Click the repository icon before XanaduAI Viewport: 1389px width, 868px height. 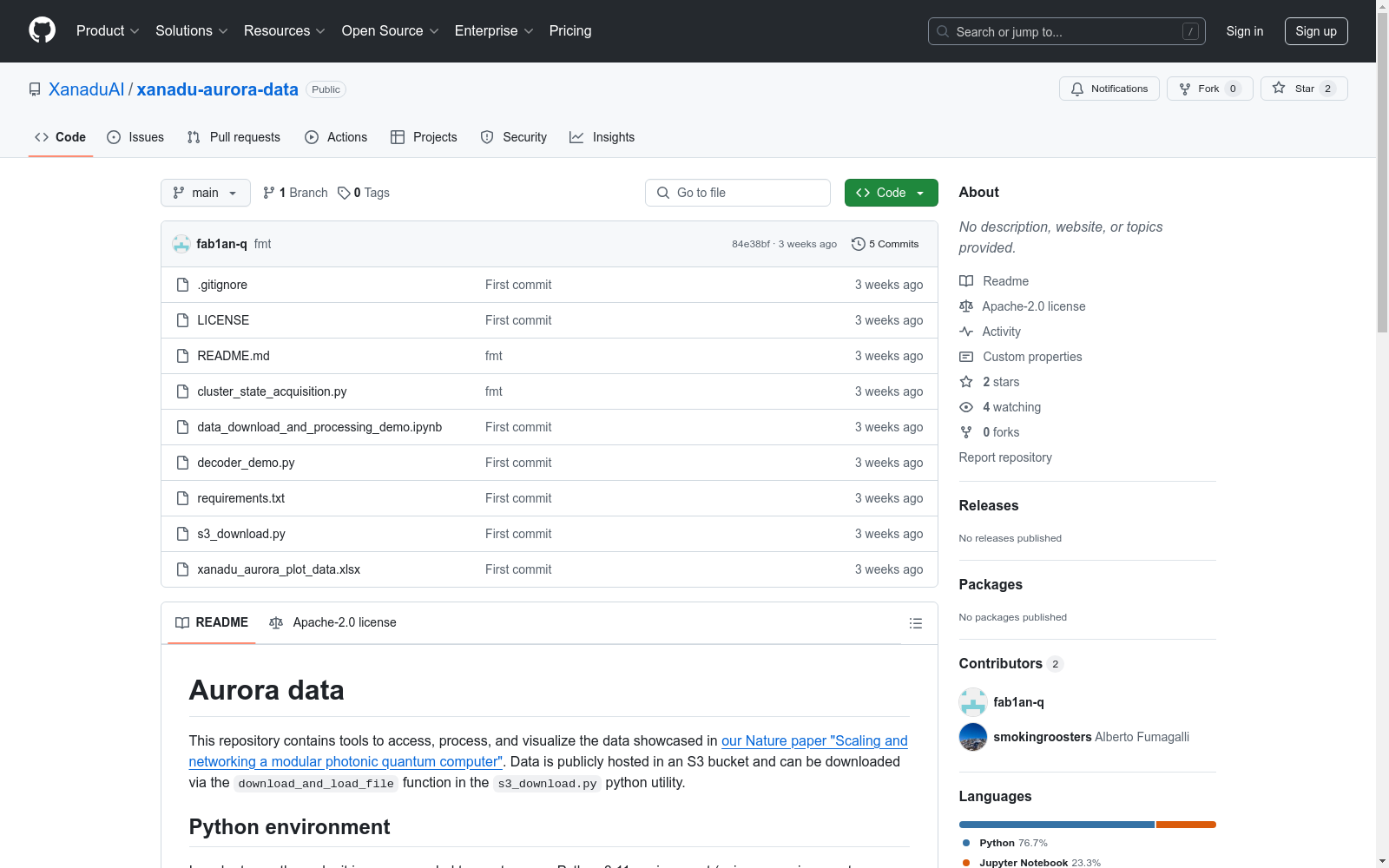coord(35,89)
